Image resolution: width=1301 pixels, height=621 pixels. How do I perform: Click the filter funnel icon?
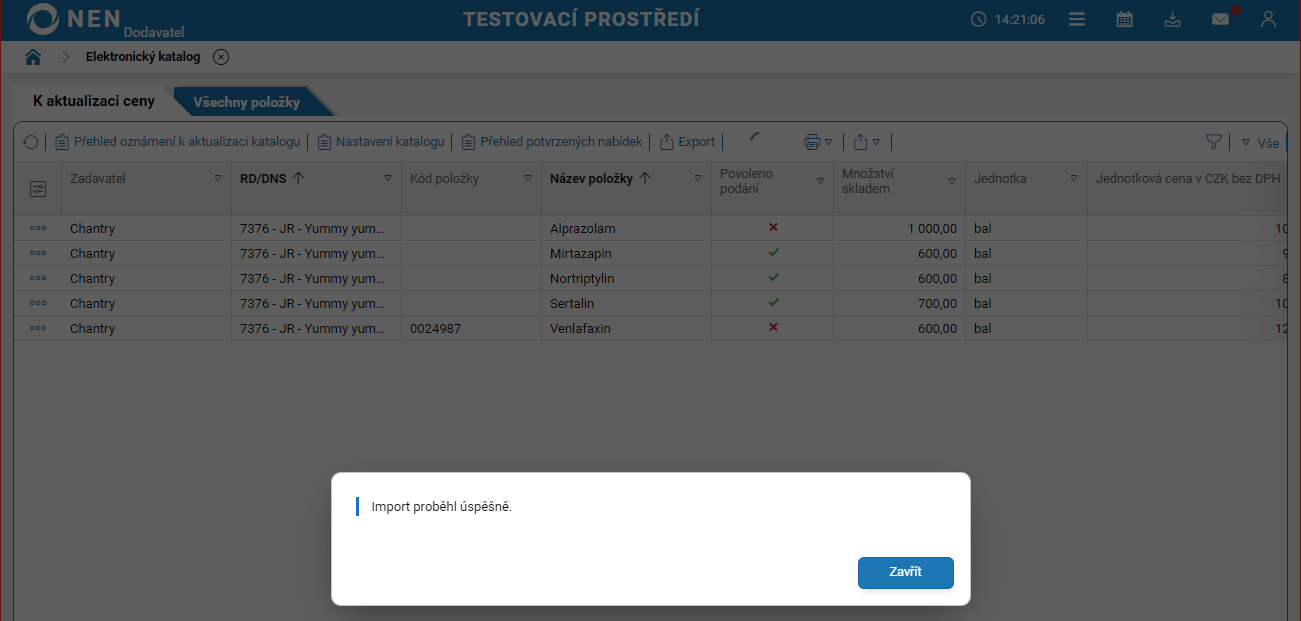coord(1213,142)
